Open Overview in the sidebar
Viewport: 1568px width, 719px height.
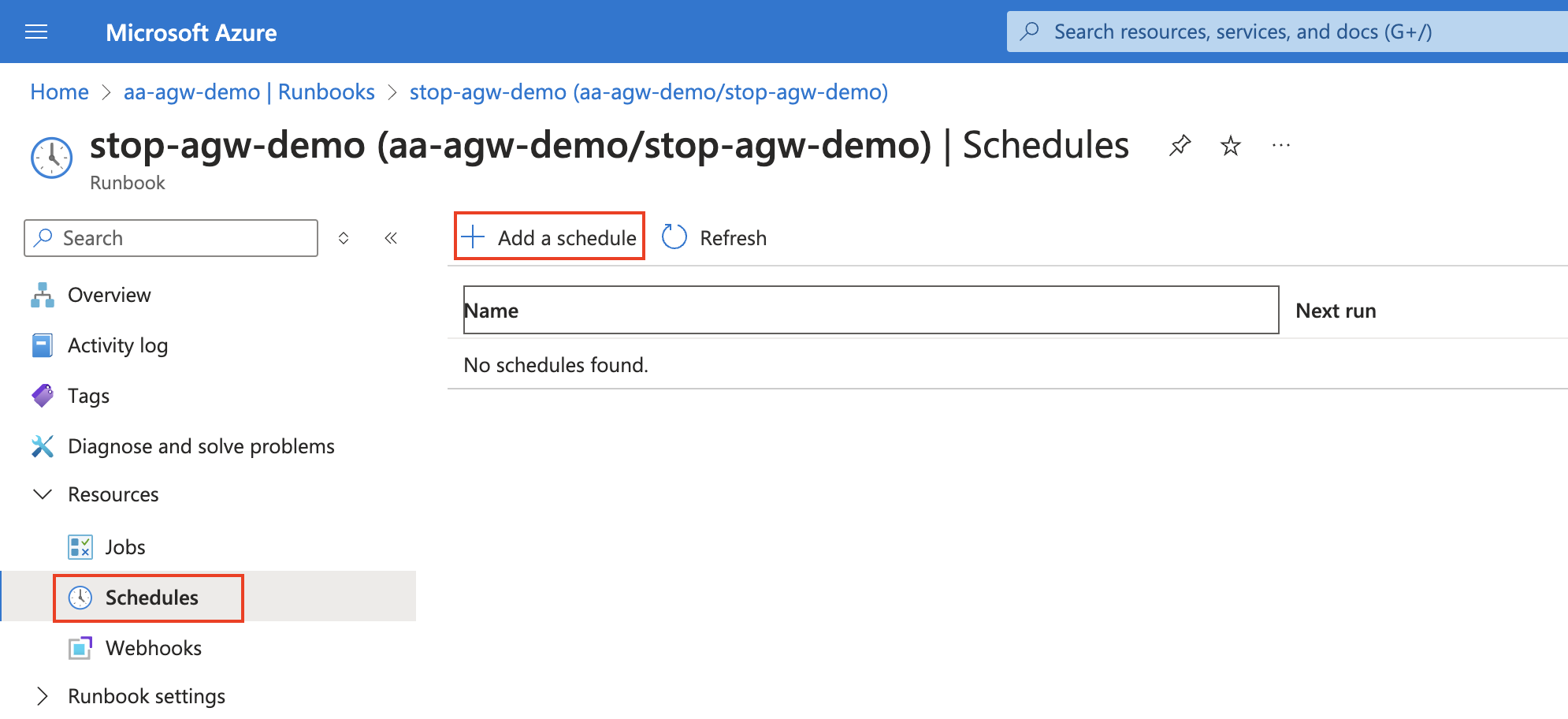pyautogui.click(x=208, y=295)
